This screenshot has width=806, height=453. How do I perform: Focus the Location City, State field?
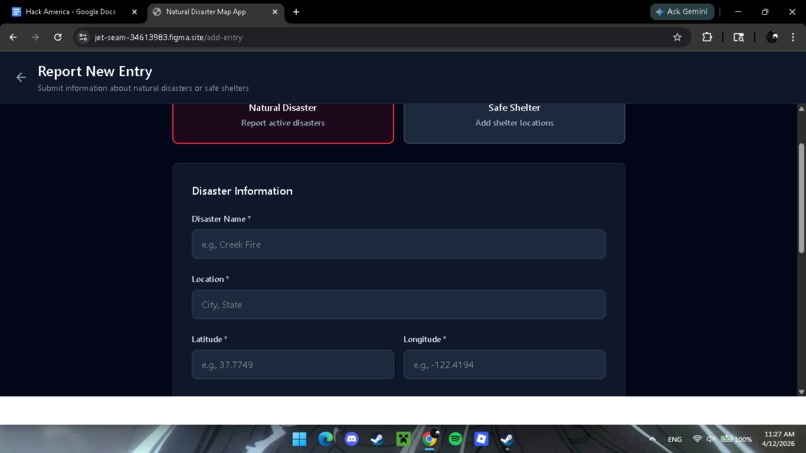(x=398, y=304)
